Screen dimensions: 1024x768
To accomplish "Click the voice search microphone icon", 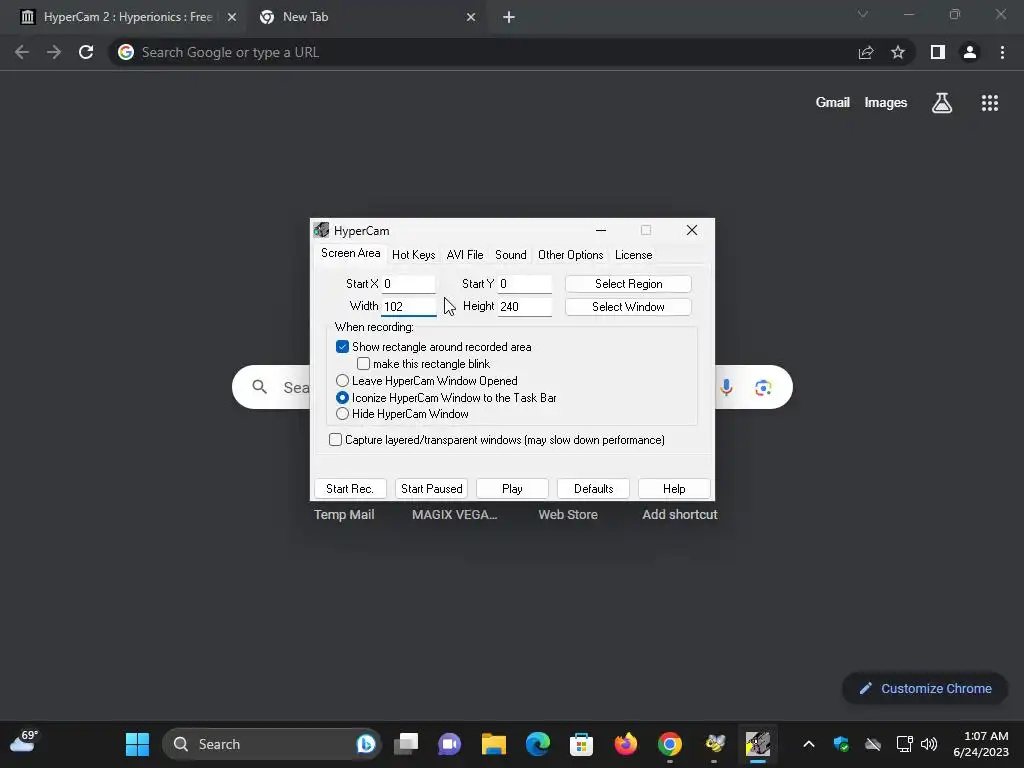I will 726,387.
